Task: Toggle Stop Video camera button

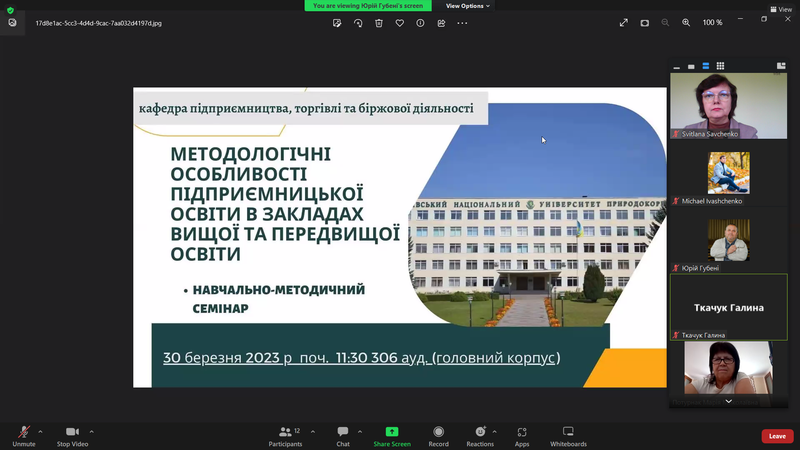Action: pyautogui.click(x=72, y=437)
